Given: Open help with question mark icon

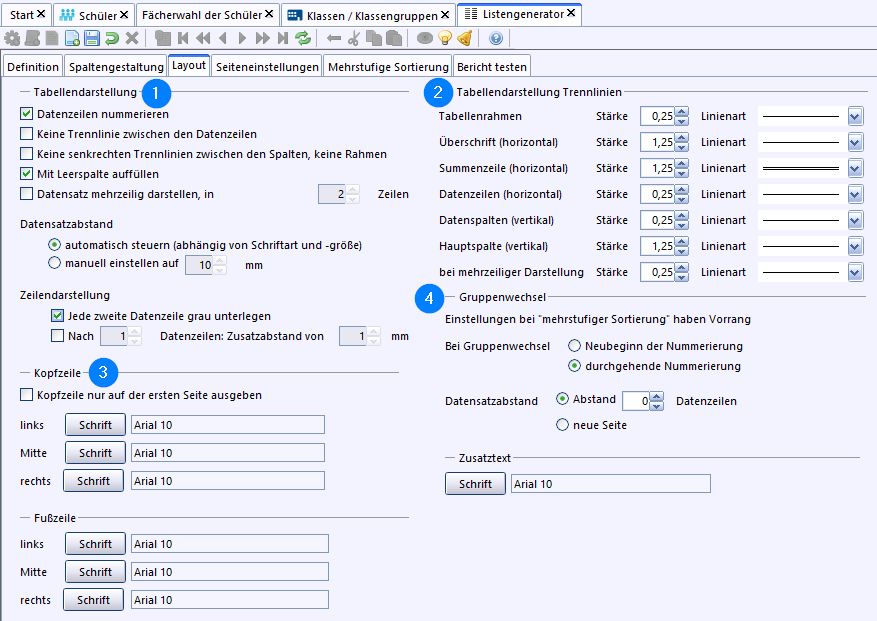Looking at the screenshot, I should (496, 38).
